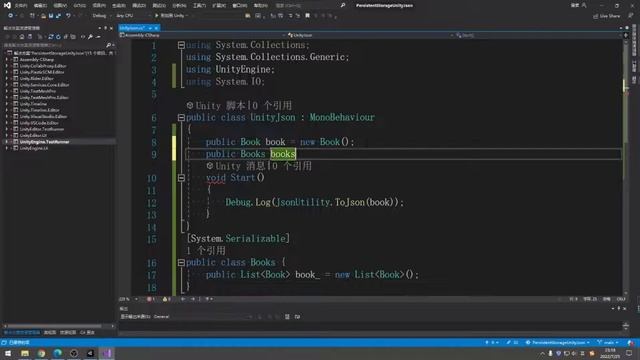Select Unity.Services.Core.Editor project
This screenshot has height=360, width=640.
tap(44, 85)
